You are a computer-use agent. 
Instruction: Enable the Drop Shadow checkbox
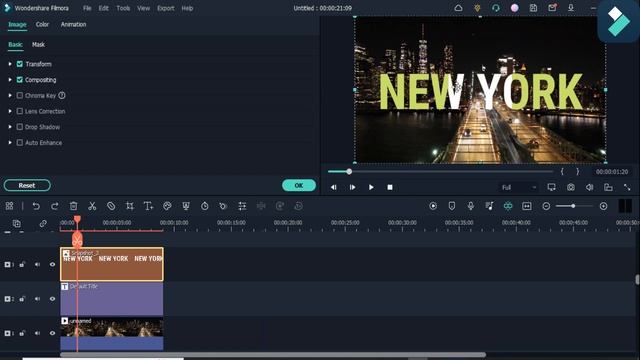coord(20,127)
